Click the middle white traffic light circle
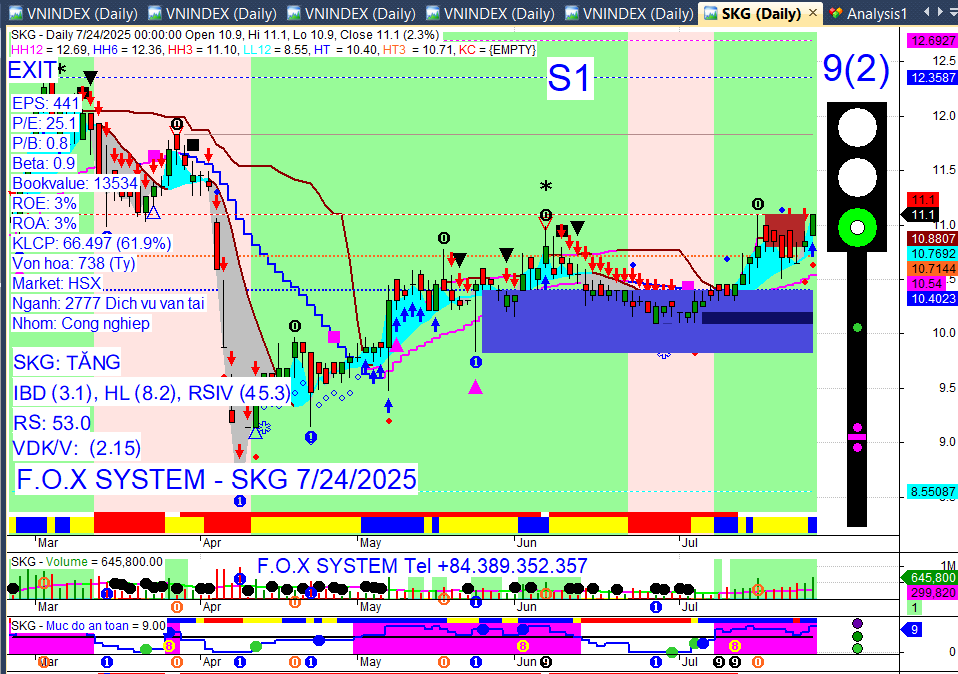This screenshot has height=674, width=958. click(x=857, y=177)
